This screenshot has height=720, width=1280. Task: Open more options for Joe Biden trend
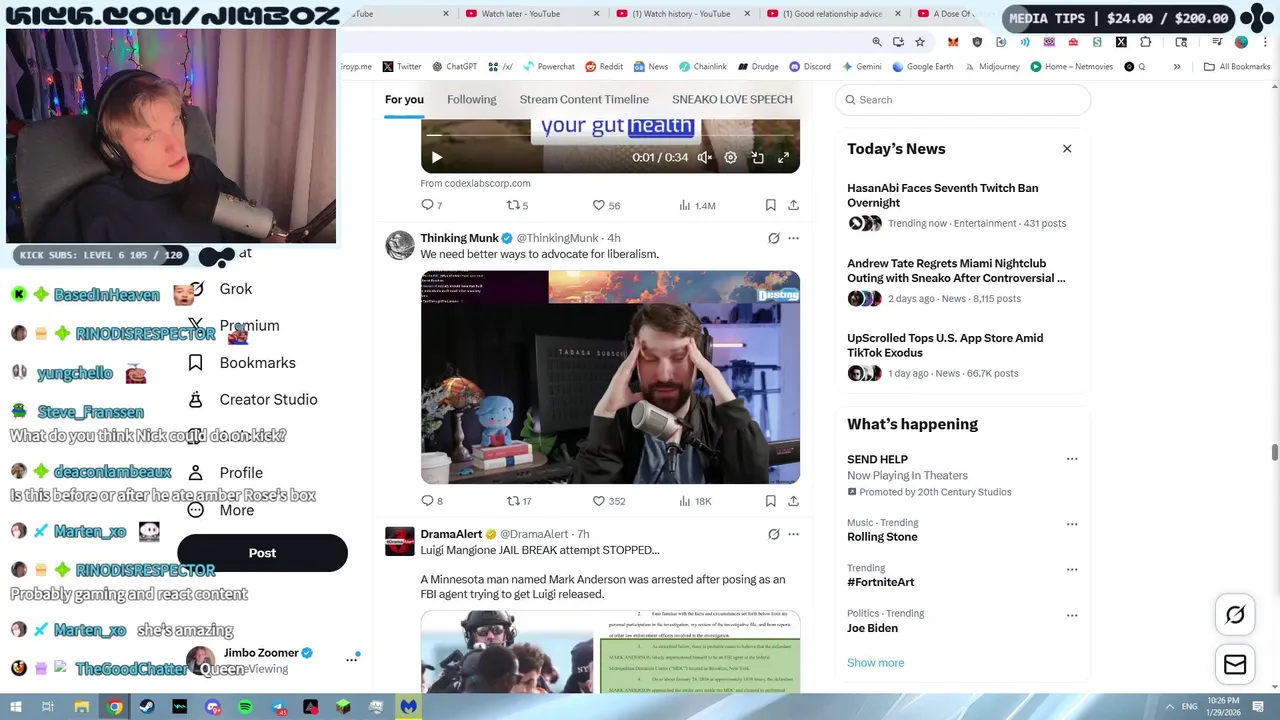1072,615
